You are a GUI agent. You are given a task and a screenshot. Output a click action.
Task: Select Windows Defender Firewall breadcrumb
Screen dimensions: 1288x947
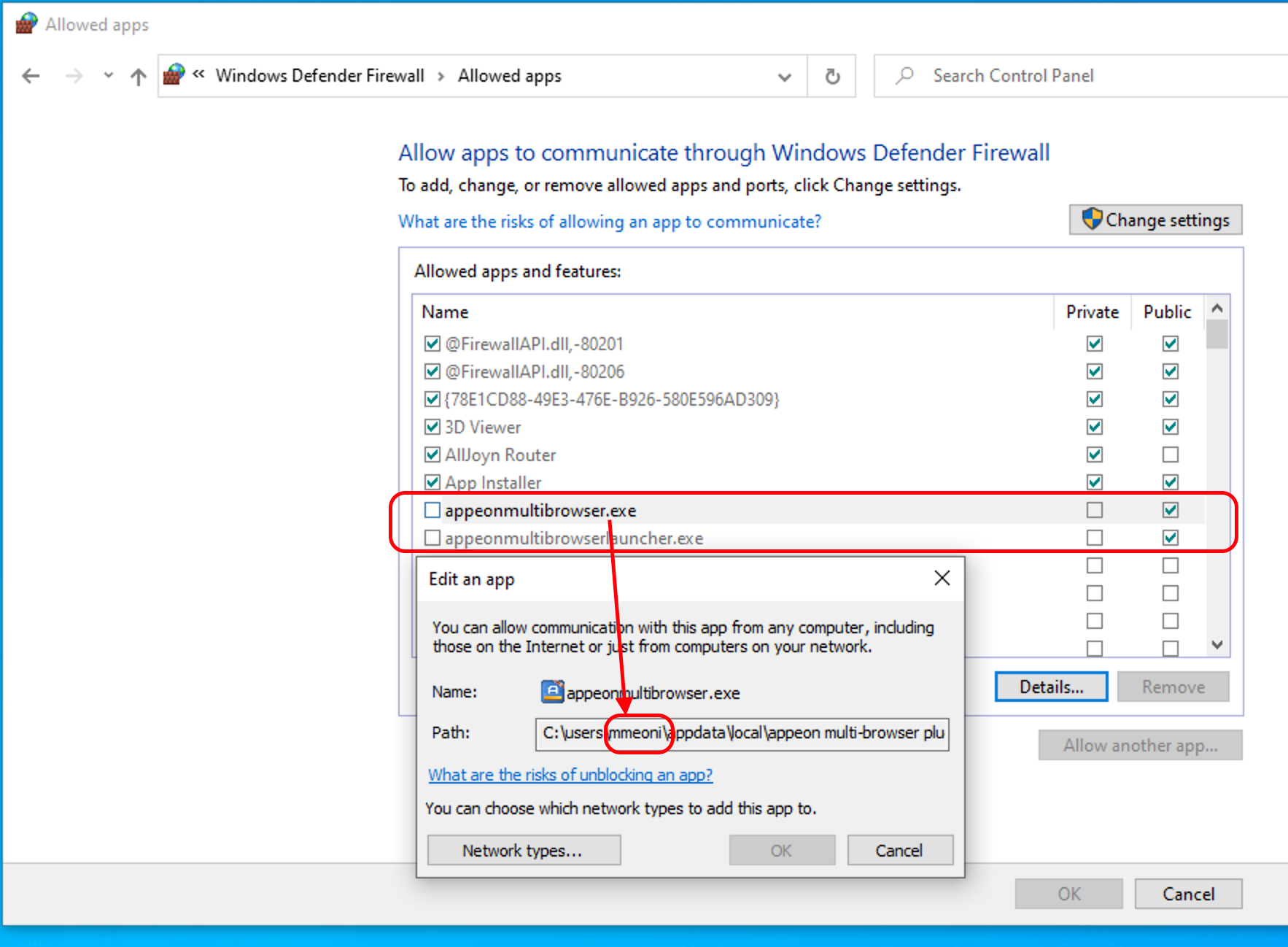coord(319,76)
